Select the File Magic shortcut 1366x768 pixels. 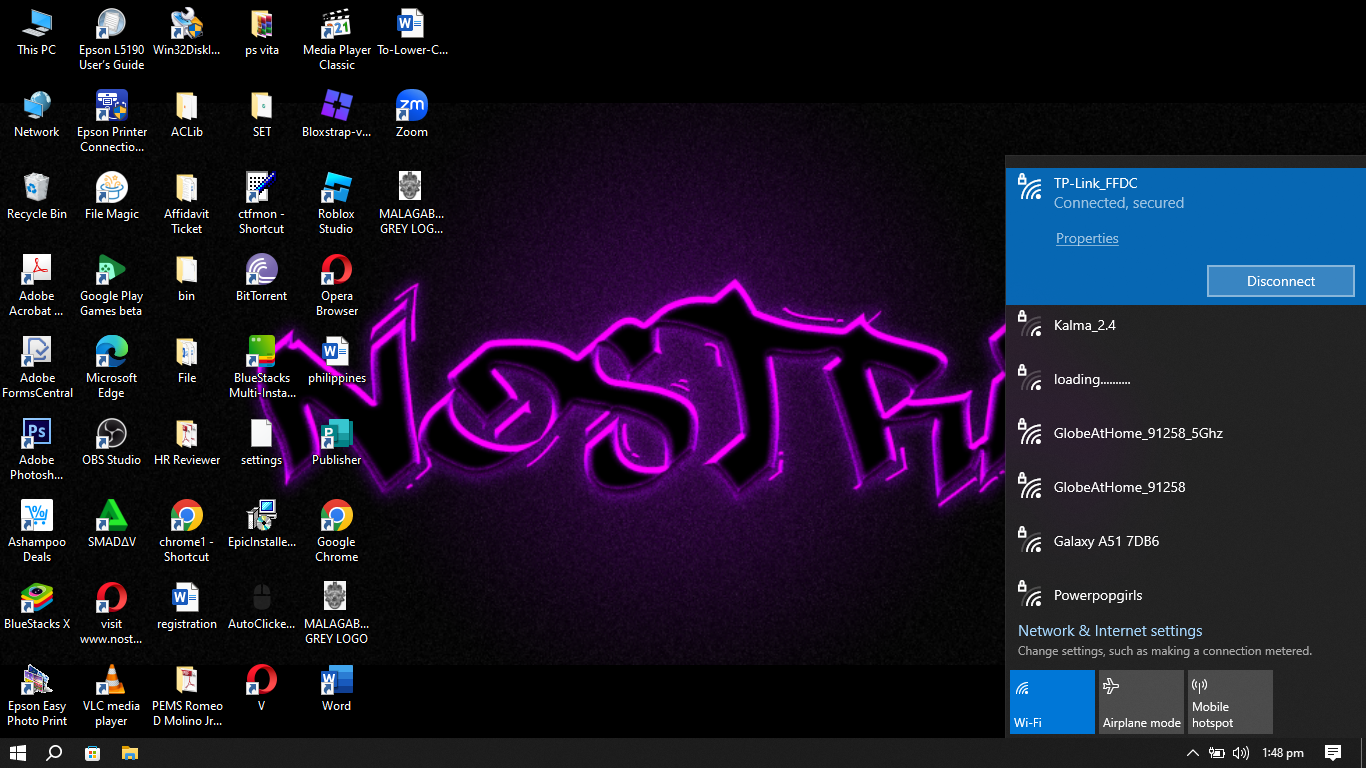tap(112, 196)
